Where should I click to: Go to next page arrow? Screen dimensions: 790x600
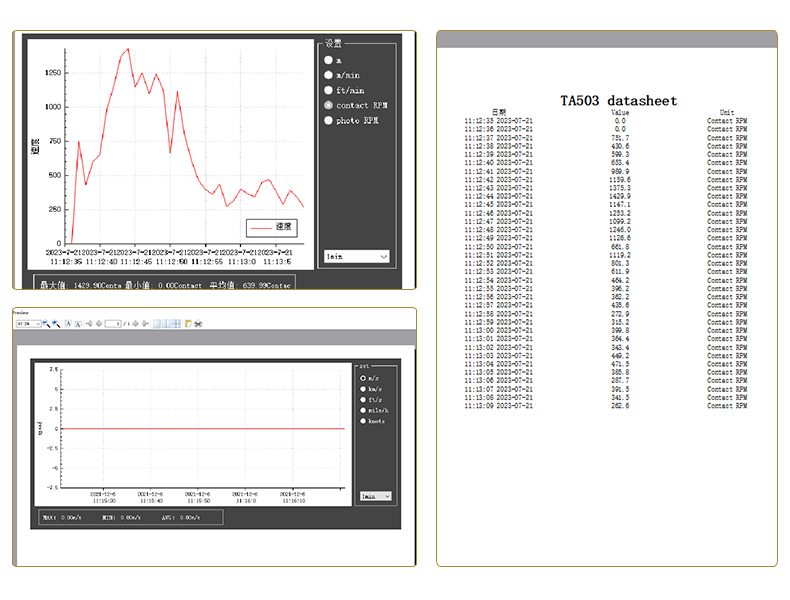click(x=135, y=324)
